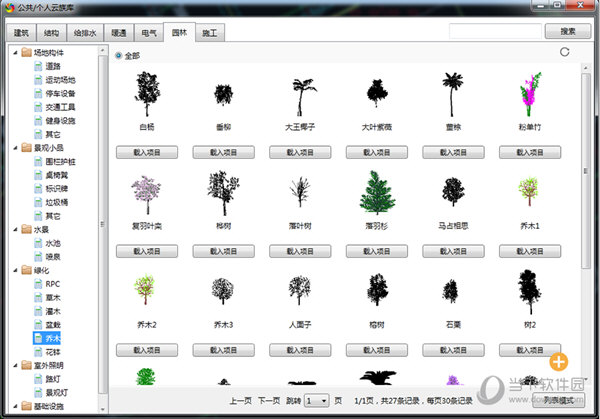This screenshot has width=600, height=419.
Task: Open the 景观灯 category
Action: click(x=51, y=393)
